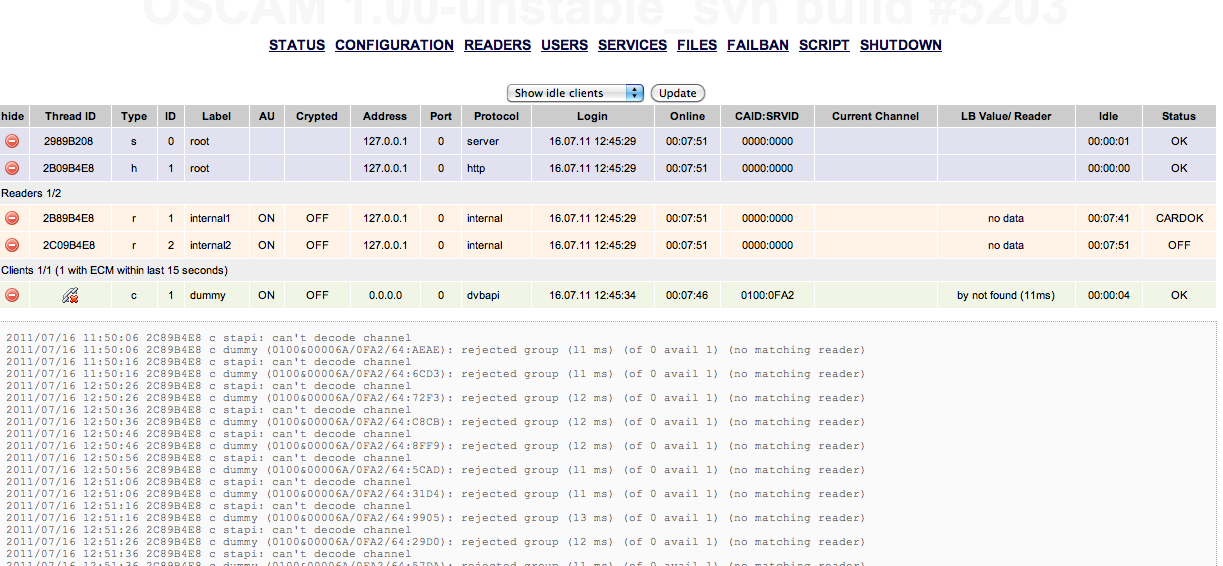Click the 00:07:46 online cell

687,295
